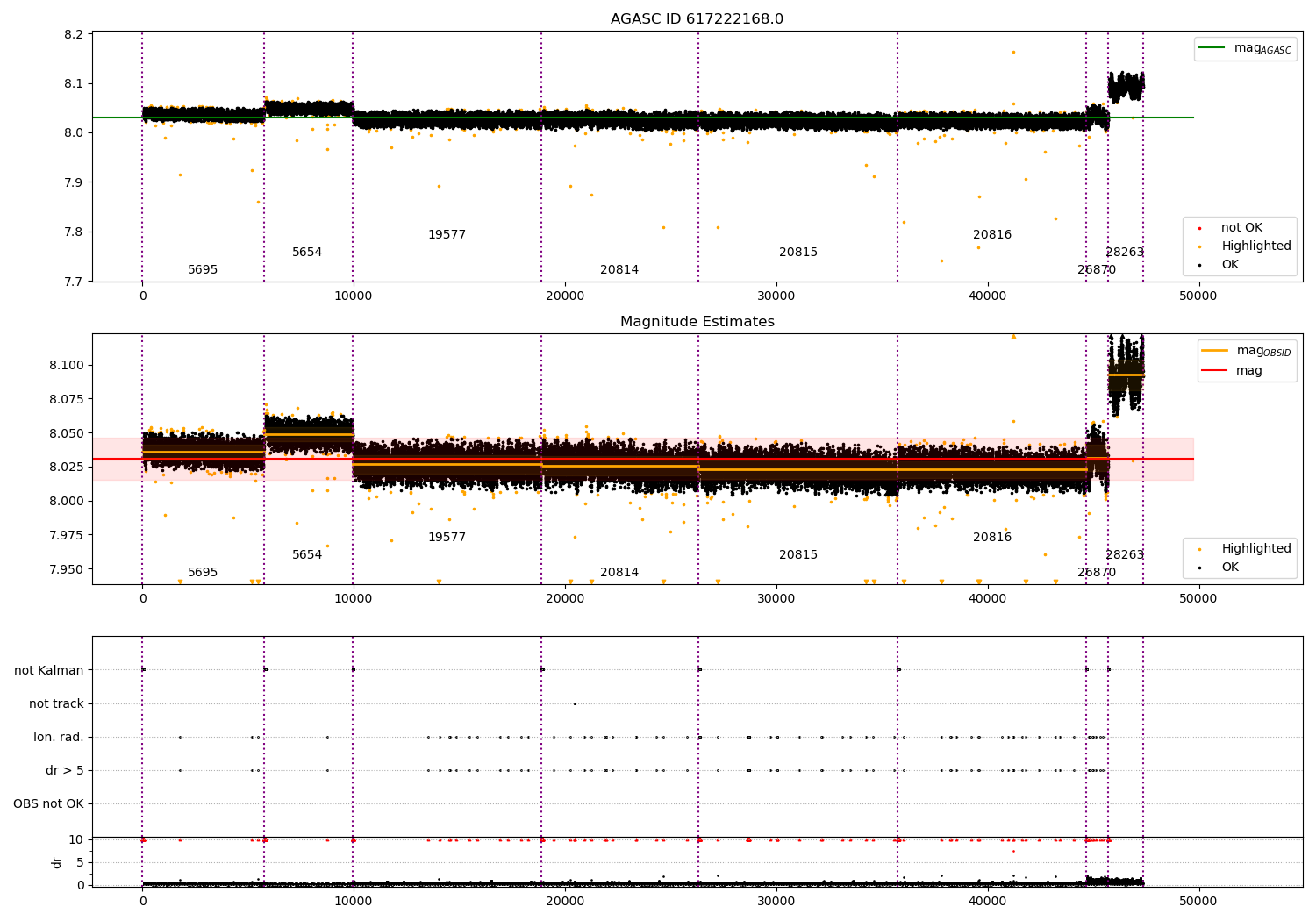This screenshot has width=1316, height=921.
Task: Click "20816" label in Magnitude Estimates plot
Action: (992, 538)
